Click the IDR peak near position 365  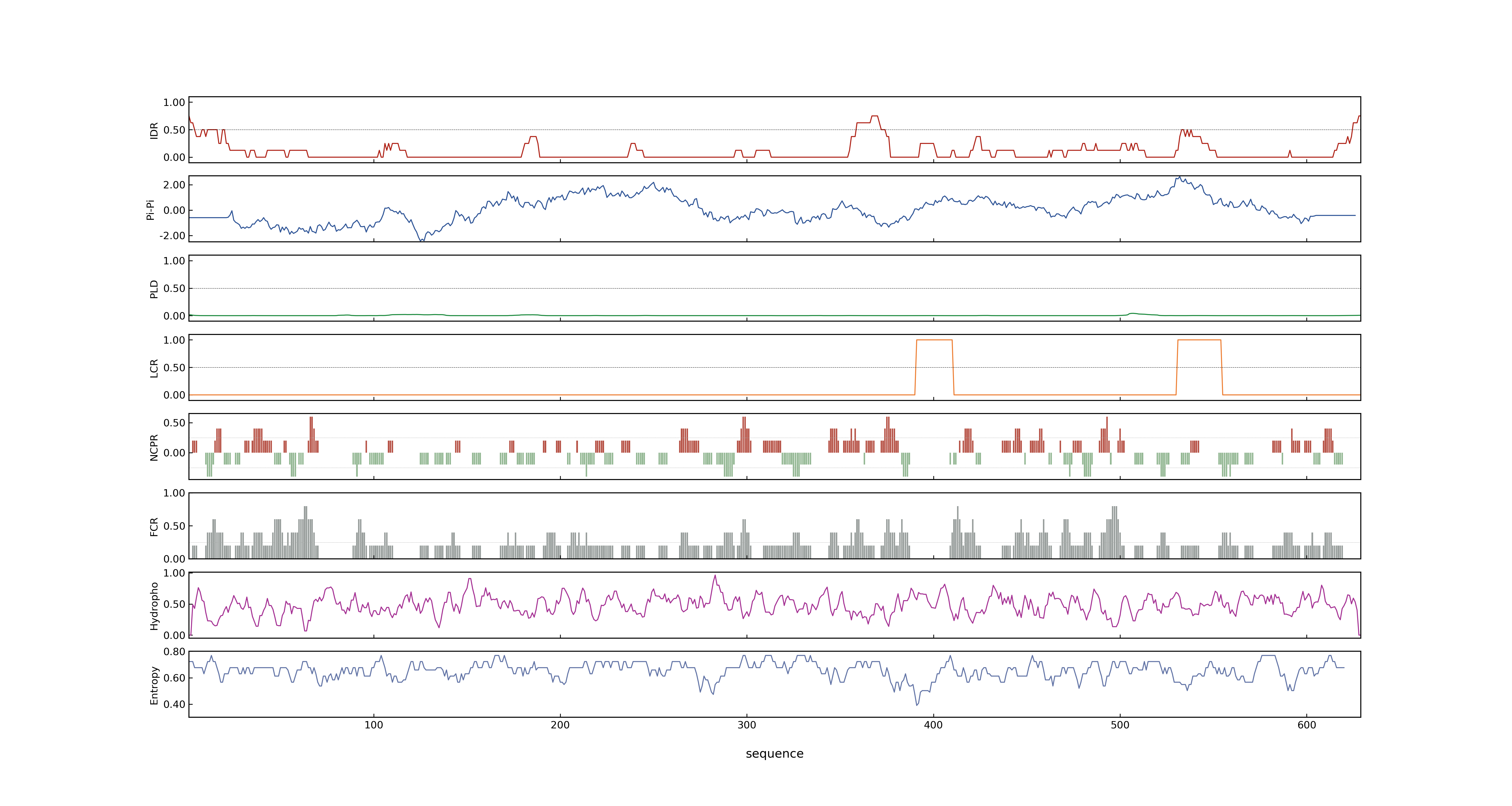click(x=875, y=116)
